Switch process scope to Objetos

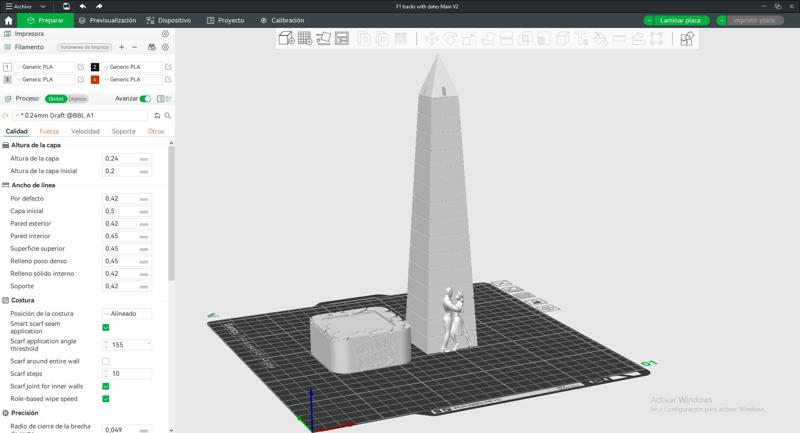[78, 99]
